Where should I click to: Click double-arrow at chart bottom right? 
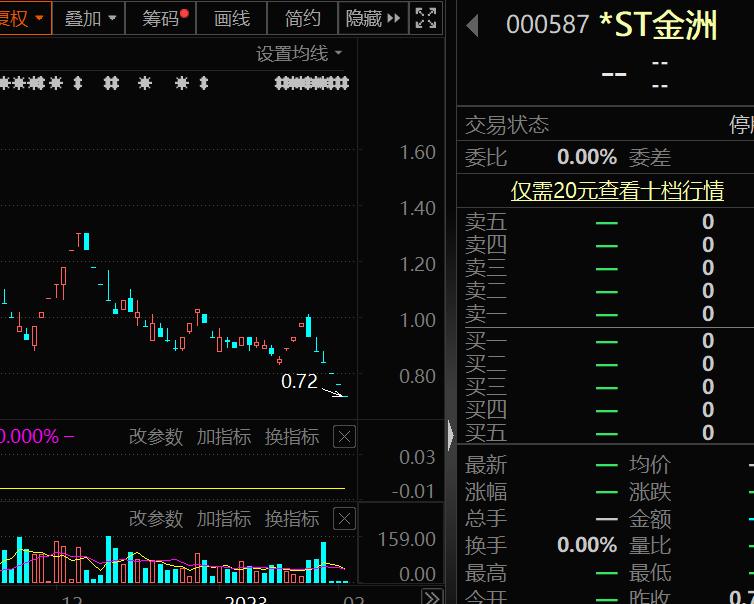(x=432, y=597)
